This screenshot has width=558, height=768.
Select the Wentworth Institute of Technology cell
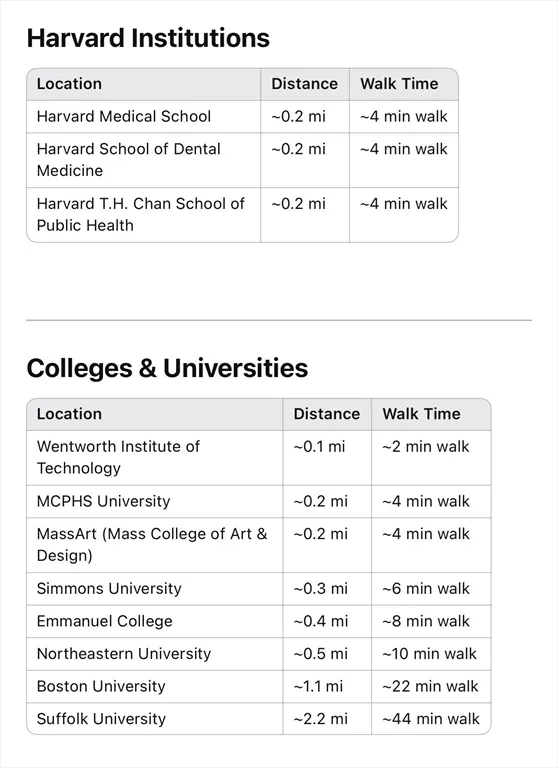click(155, 458)
